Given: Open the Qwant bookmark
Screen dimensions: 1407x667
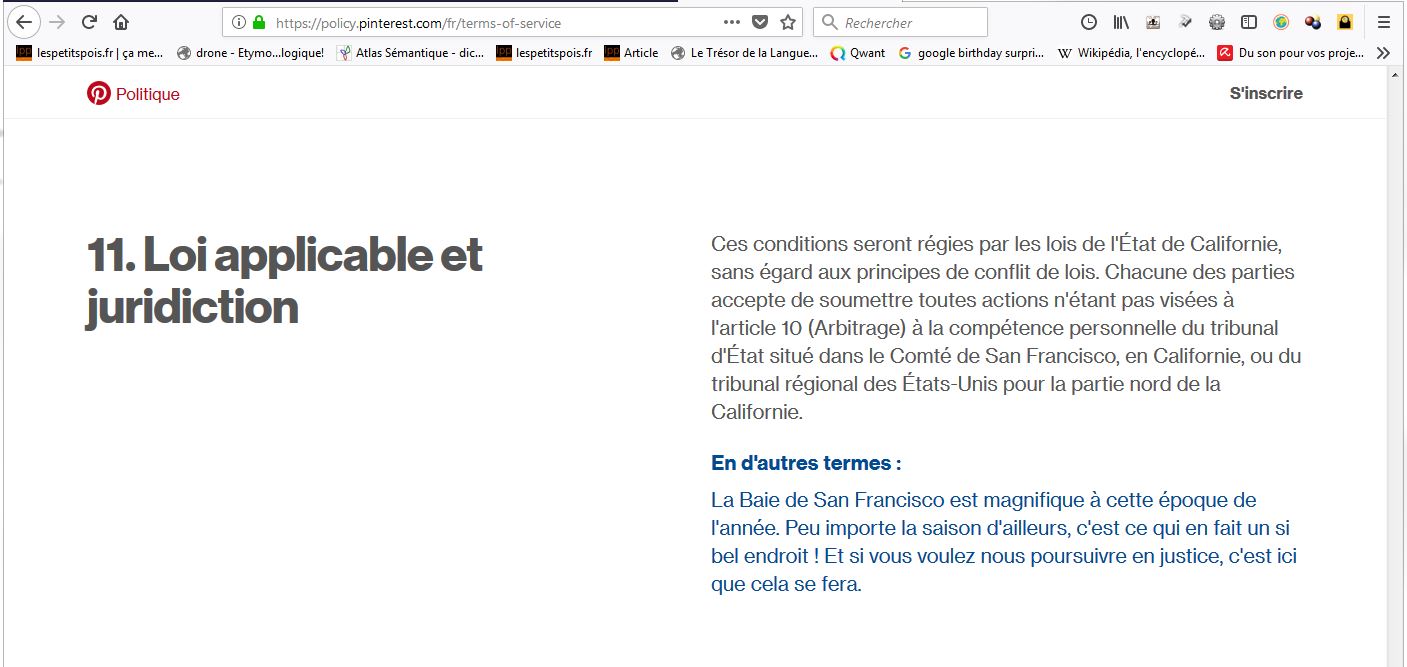Looking at the screenshot, I should tap(858, 53).
